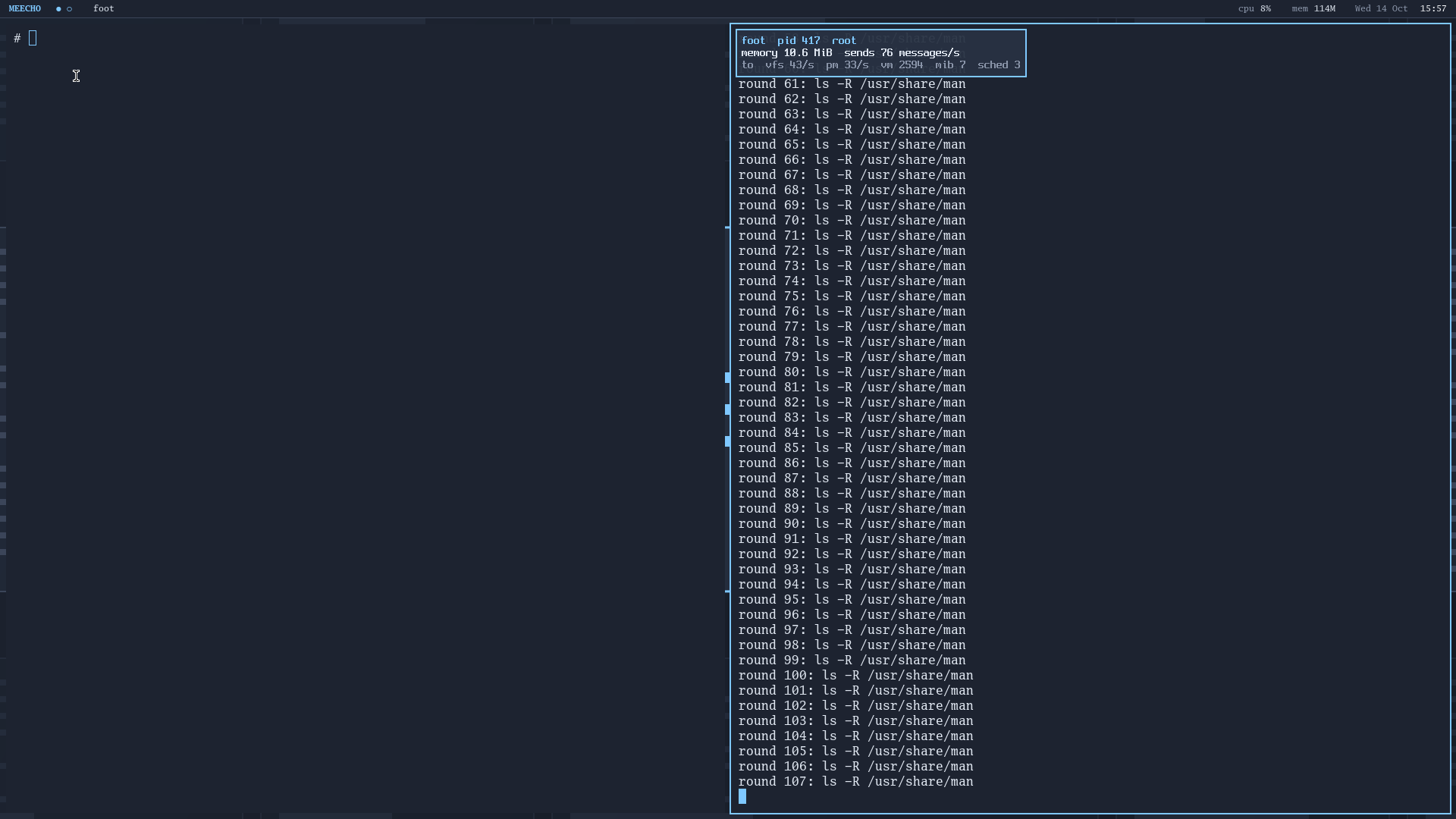The image size is (1456, 819).
Task: Click the 'round 84' output line
Action: point(852,433)
